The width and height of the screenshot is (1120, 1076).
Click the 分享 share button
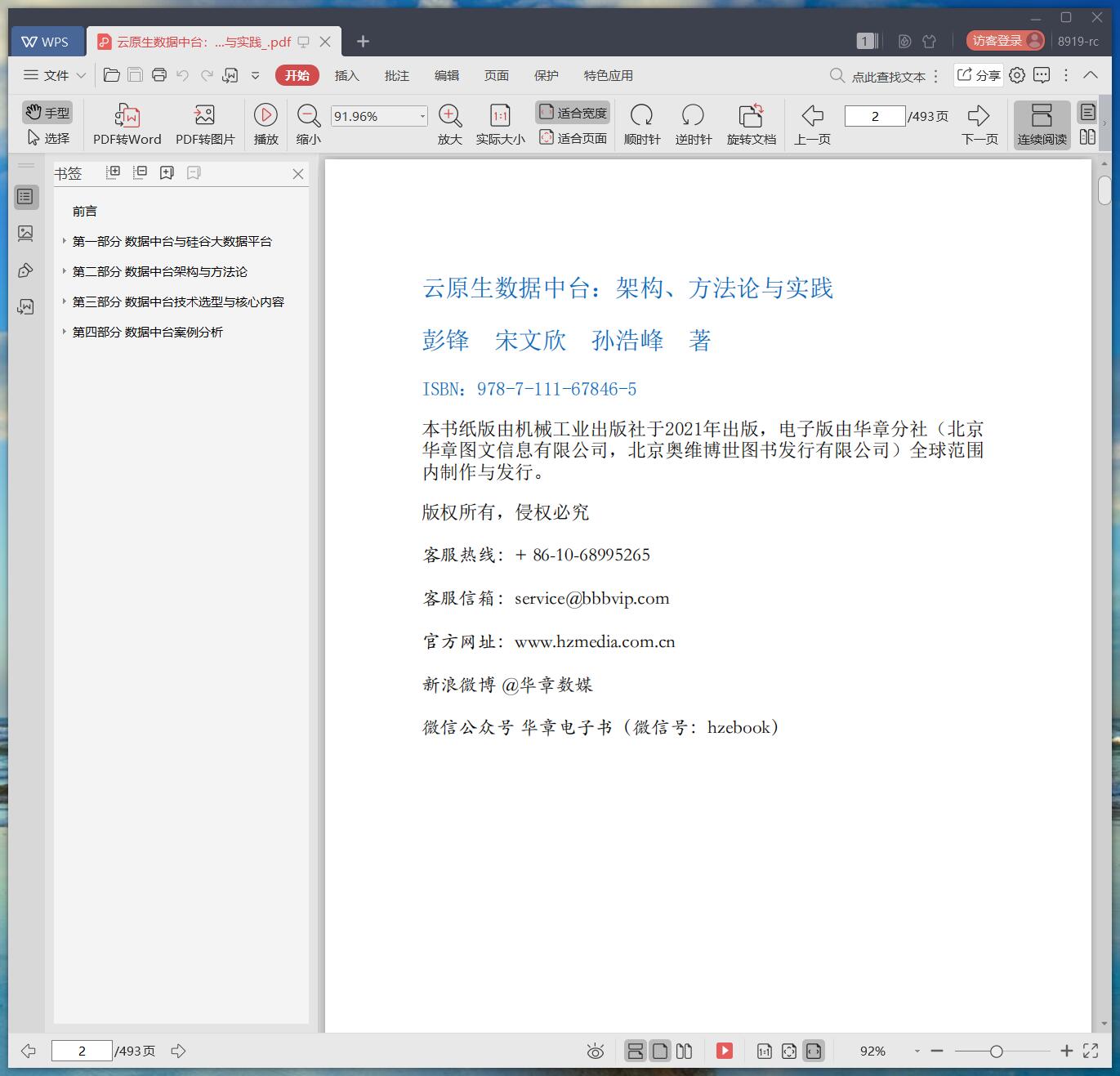point(979,75)
